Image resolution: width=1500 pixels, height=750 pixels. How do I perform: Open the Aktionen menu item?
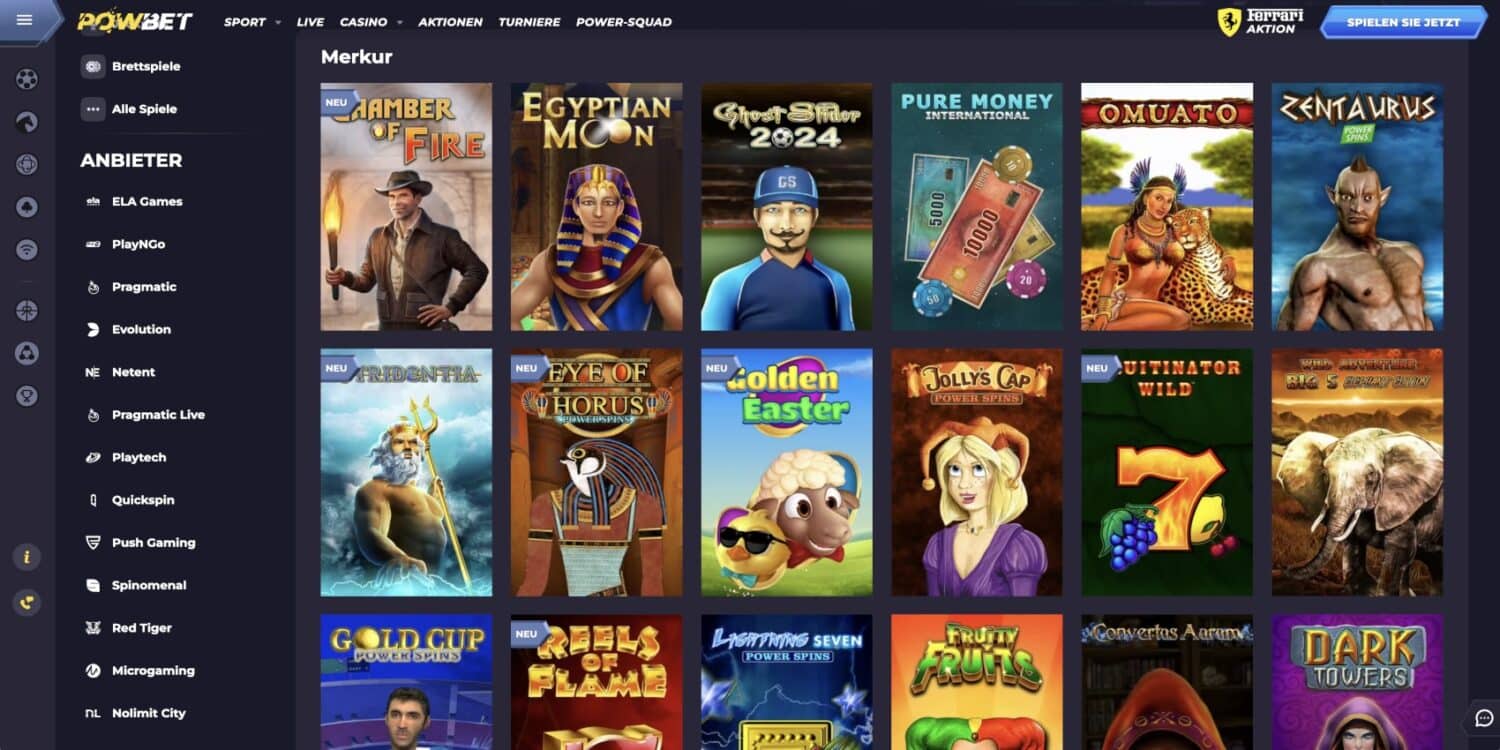tap(450, 22)
